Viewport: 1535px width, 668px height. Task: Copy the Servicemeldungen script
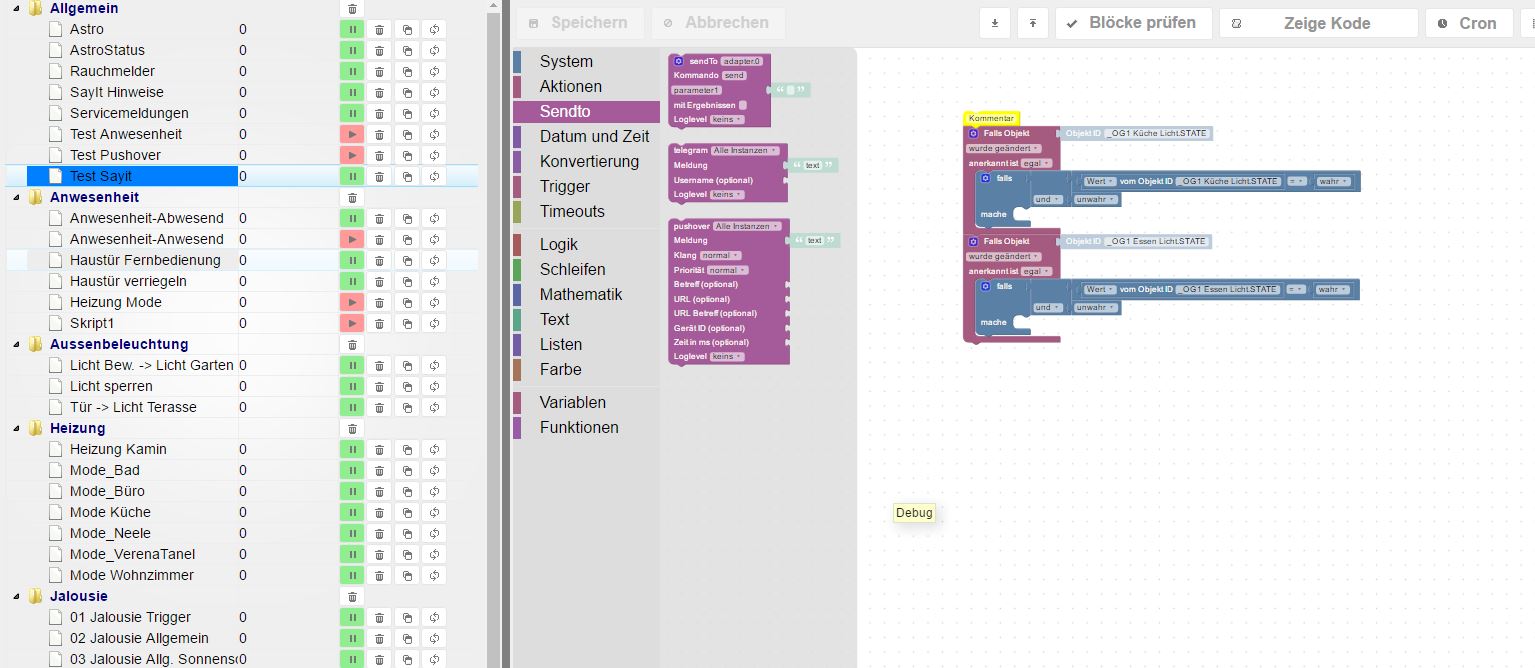pos(407,113)
